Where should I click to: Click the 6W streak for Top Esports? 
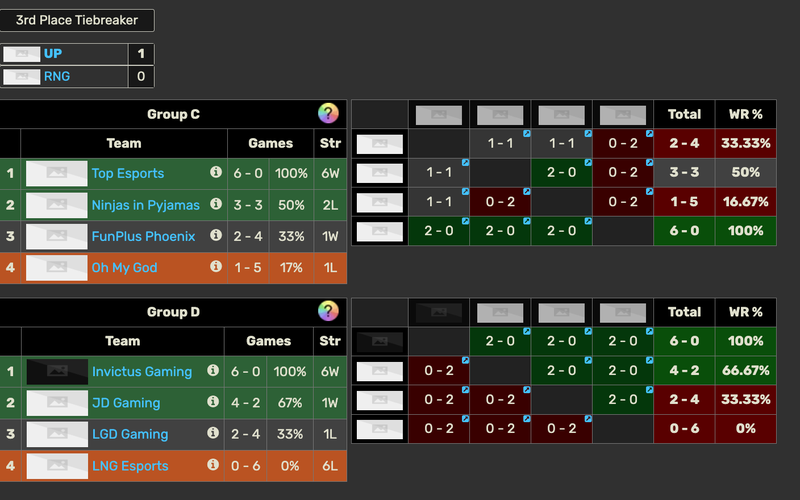(330, 173)
